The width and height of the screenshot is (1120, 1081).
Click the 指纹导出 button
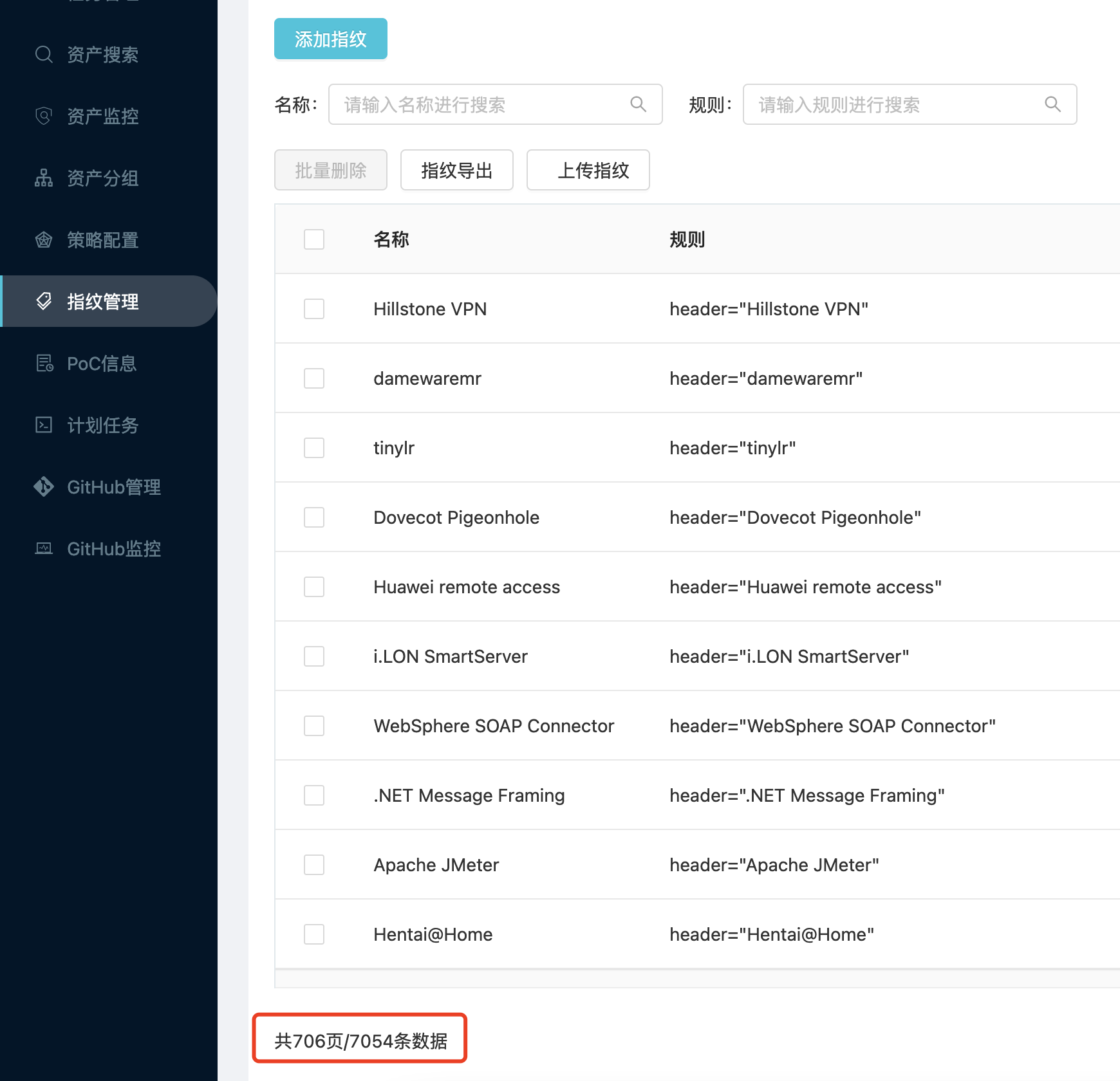tap(457, 170)
